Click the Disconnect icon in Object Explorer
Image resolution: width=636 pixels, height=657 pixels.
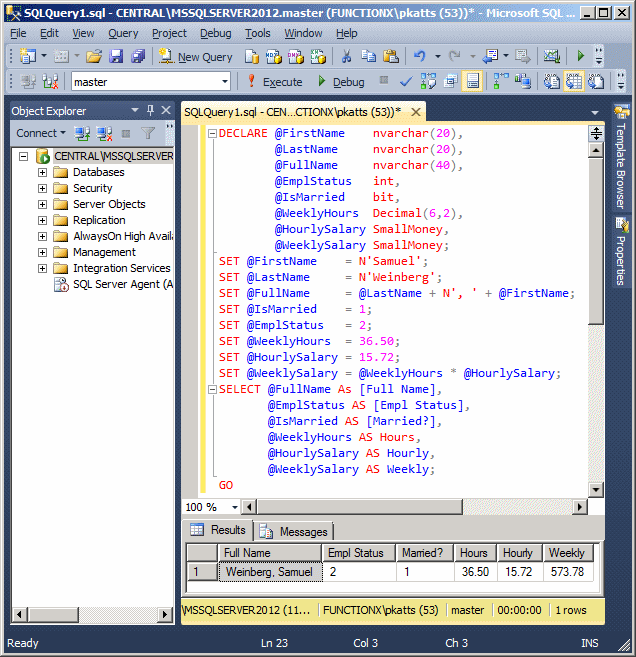104,134
